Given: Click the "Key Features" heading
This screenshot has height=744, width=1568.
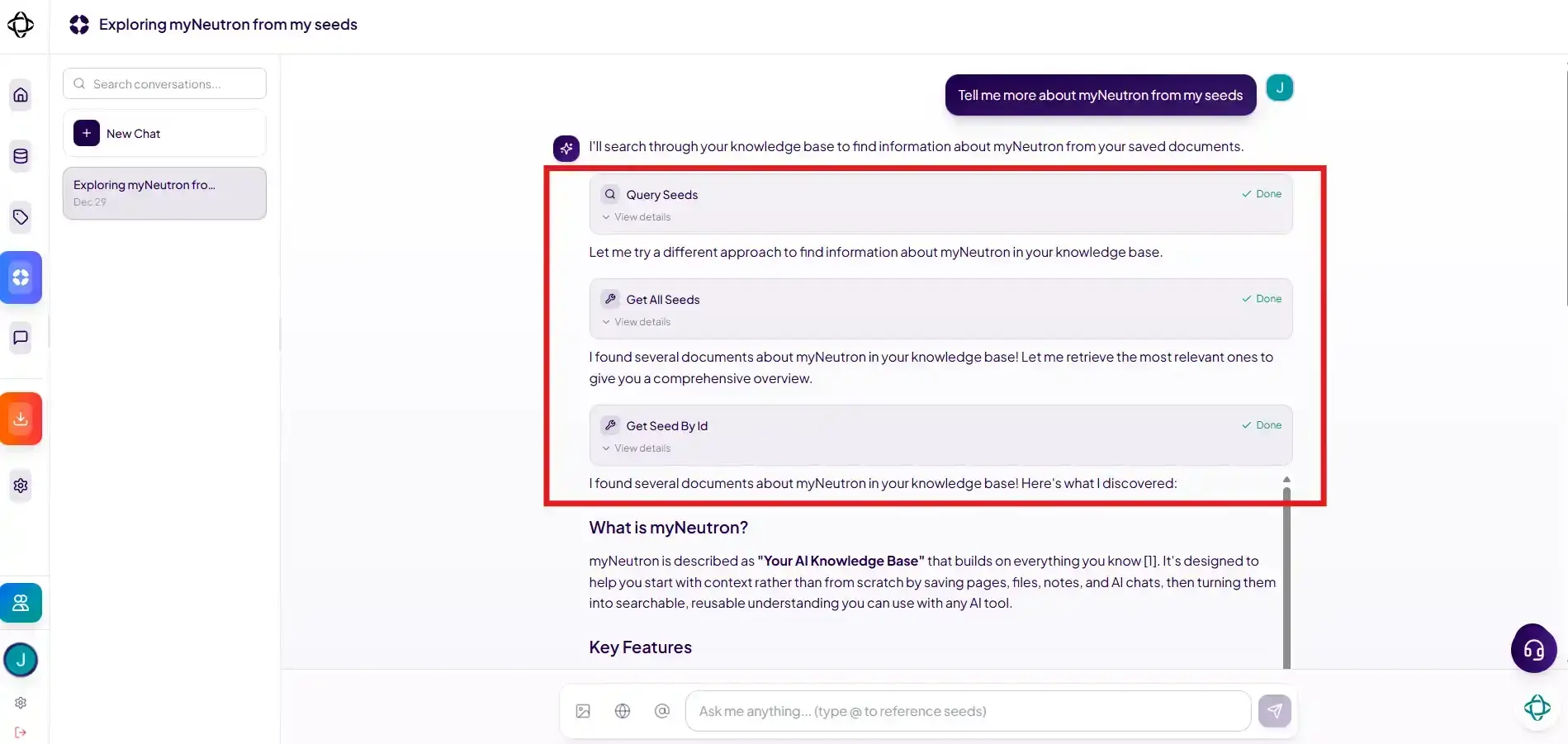Looking at the screenshot, I should (641, 647).
